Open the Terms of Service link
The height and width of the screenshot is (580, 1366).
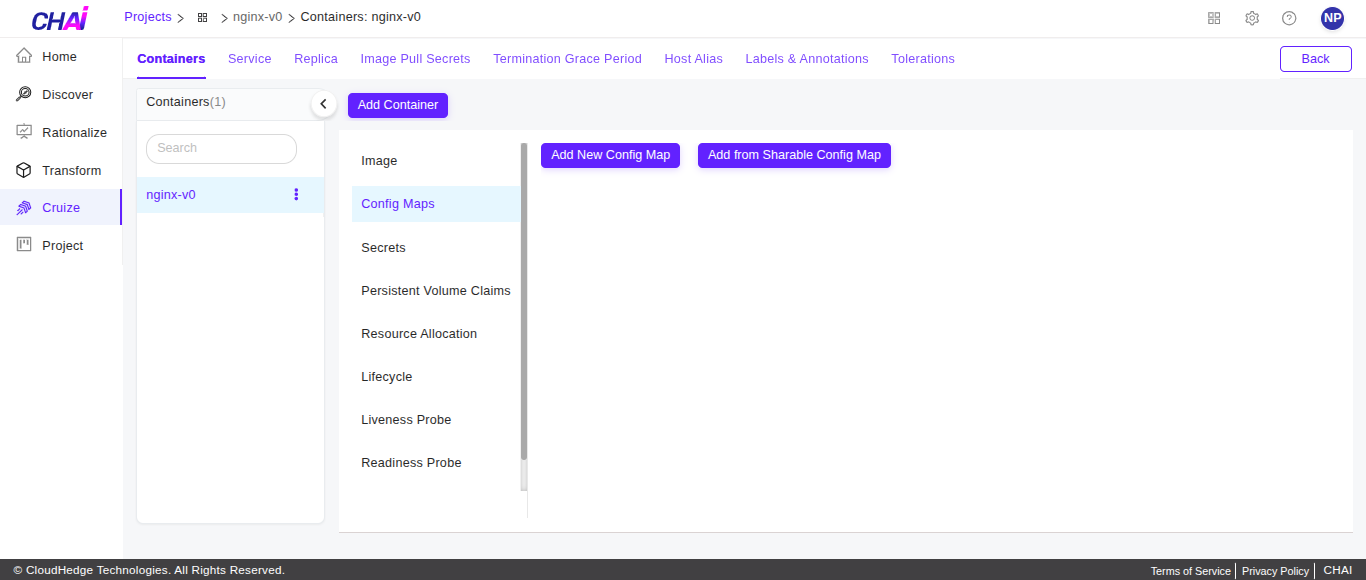[1190, 570]
